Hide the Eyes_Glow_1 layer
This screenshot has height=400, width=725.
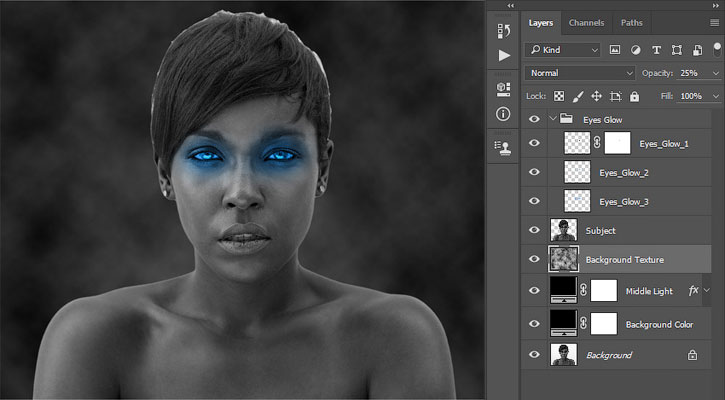tap(534, 143)
